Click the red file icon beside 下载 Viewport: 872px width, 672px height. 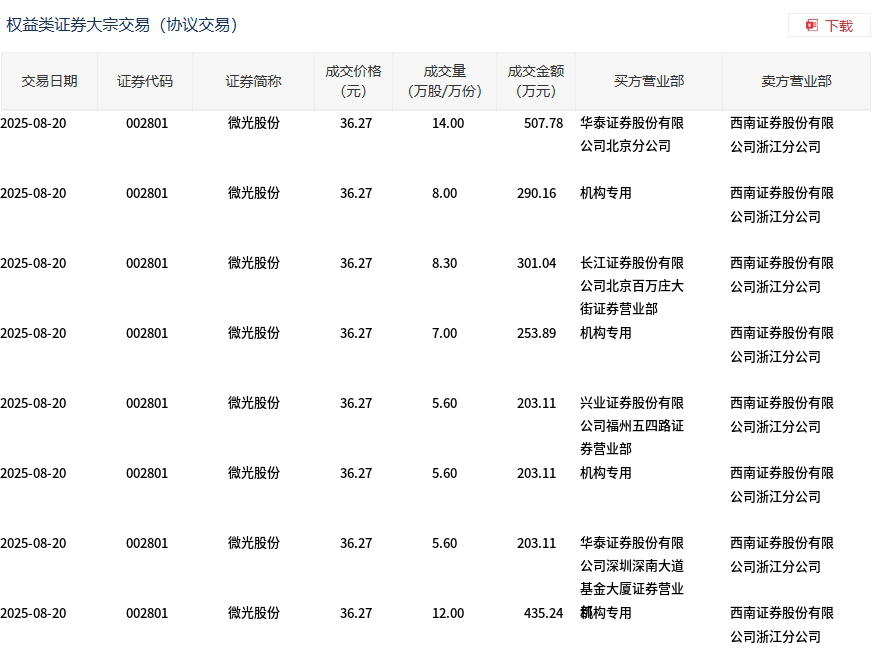[x=812, y=25]
